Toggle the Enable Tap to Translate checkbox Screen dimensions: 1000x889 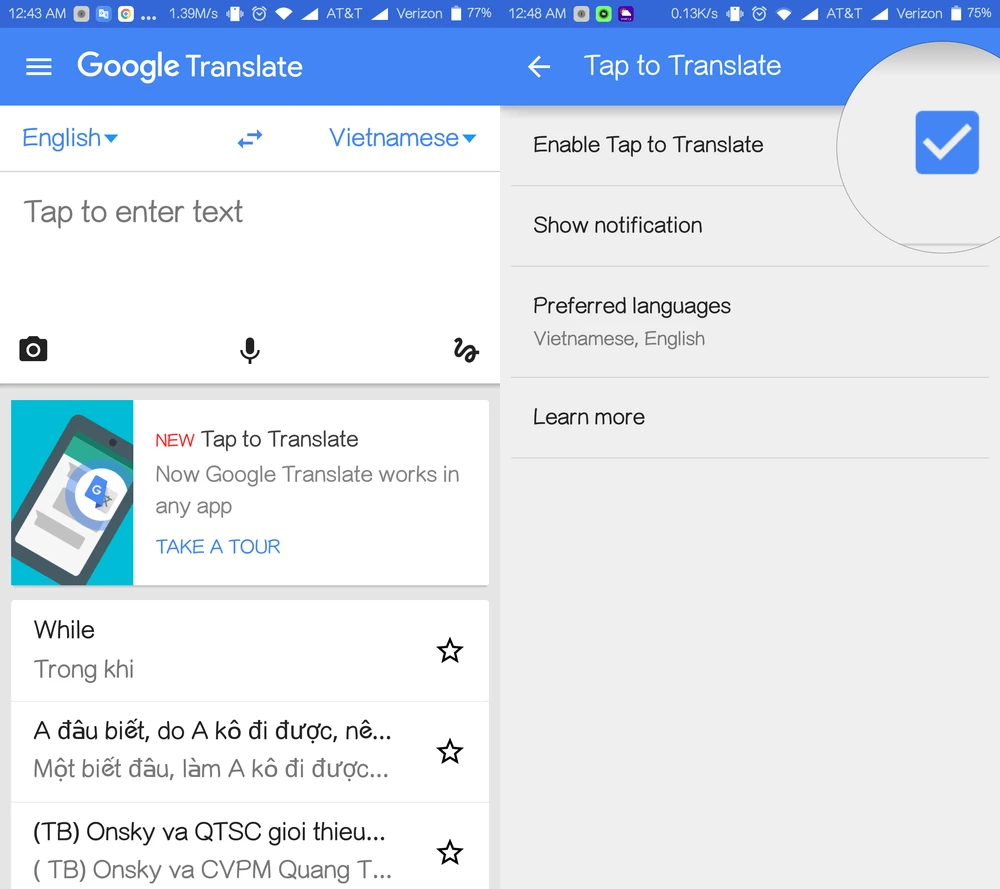coord(946,142)
